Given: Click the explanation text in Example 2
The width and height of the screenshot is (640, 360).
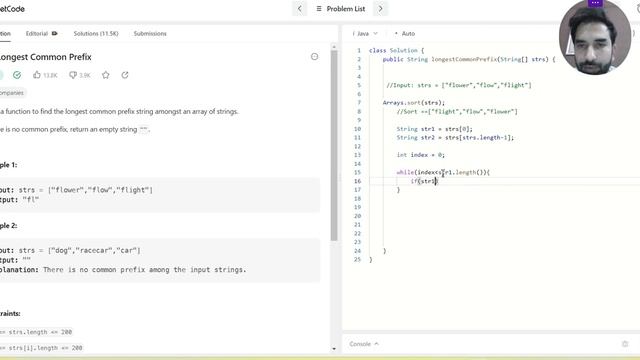Looking at the screenshot, I should pos(123,270).
